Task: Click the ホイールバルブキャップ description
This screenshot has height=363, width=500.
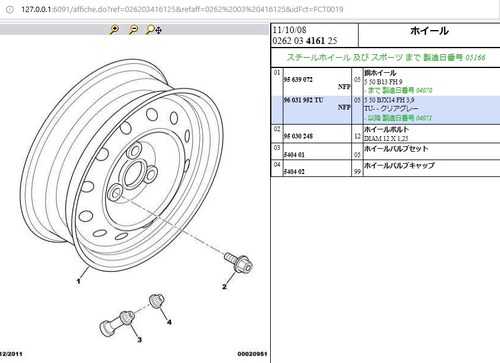Action: coord(399,165)
